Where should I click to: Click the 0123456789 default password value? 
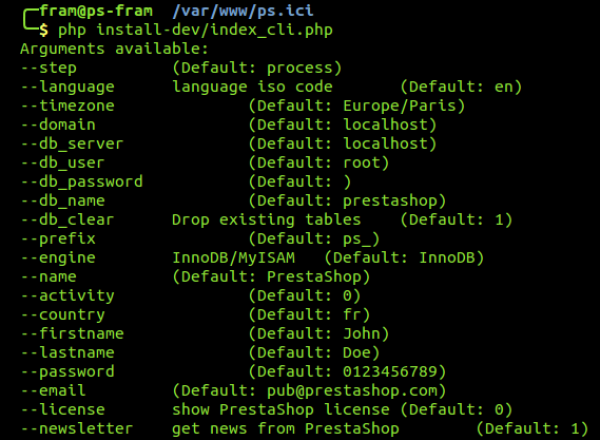point(389,372)
